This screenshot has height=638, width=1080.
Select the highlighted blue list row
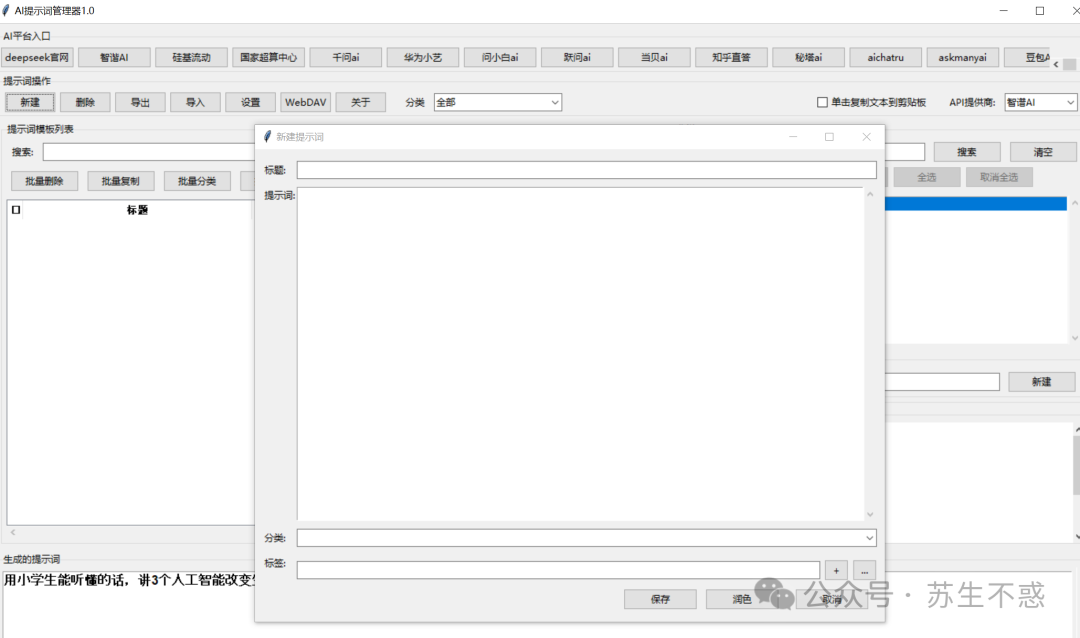976,203
